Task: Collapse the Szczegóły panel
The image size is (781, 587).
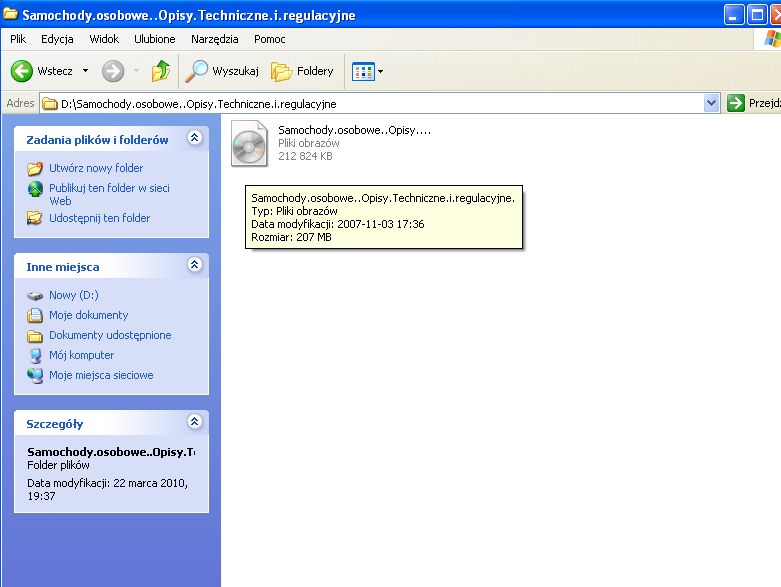Action: pyautogui.click(x=195, y=423)
